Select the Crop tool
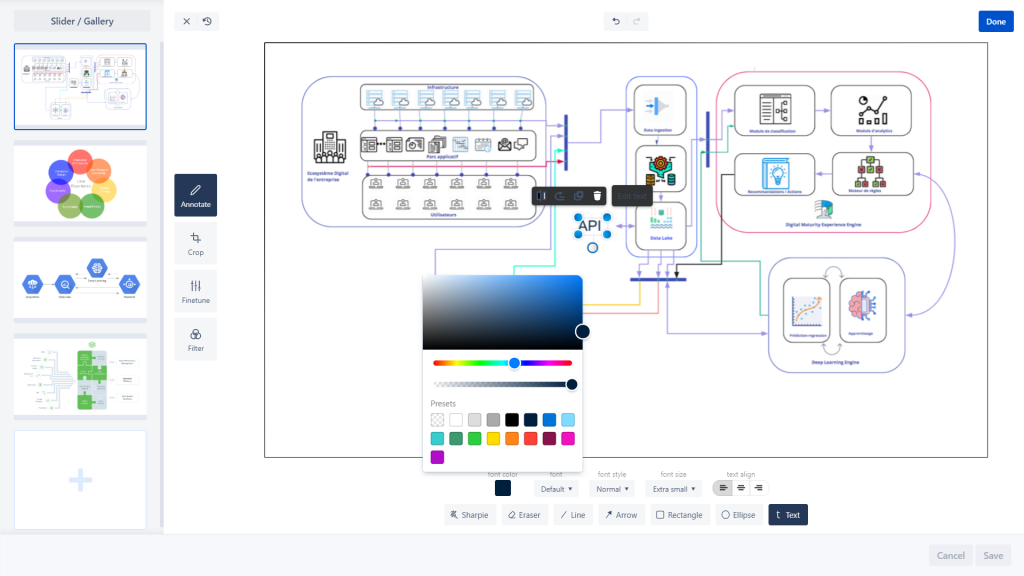This screenshot has width=1024, height=576. pyautogui.click(x=195, y=243)
